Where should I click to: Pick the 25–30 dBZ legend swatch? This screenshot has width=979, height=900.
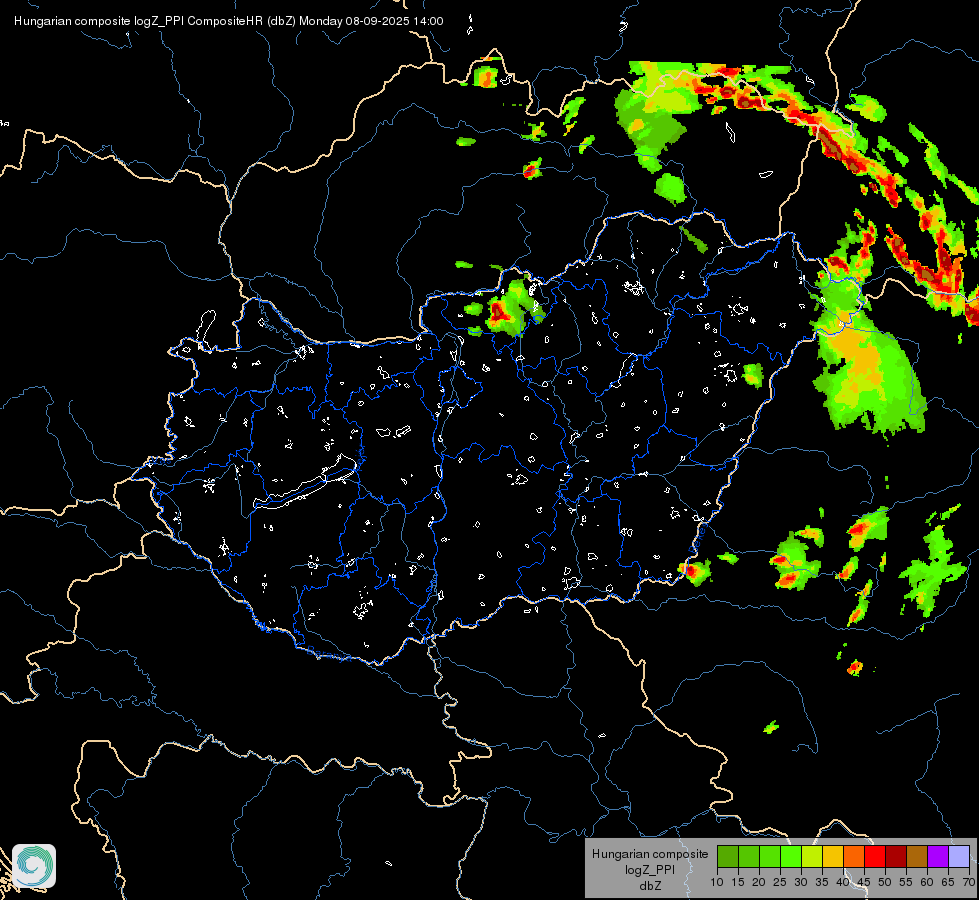(x=791, y=856)
